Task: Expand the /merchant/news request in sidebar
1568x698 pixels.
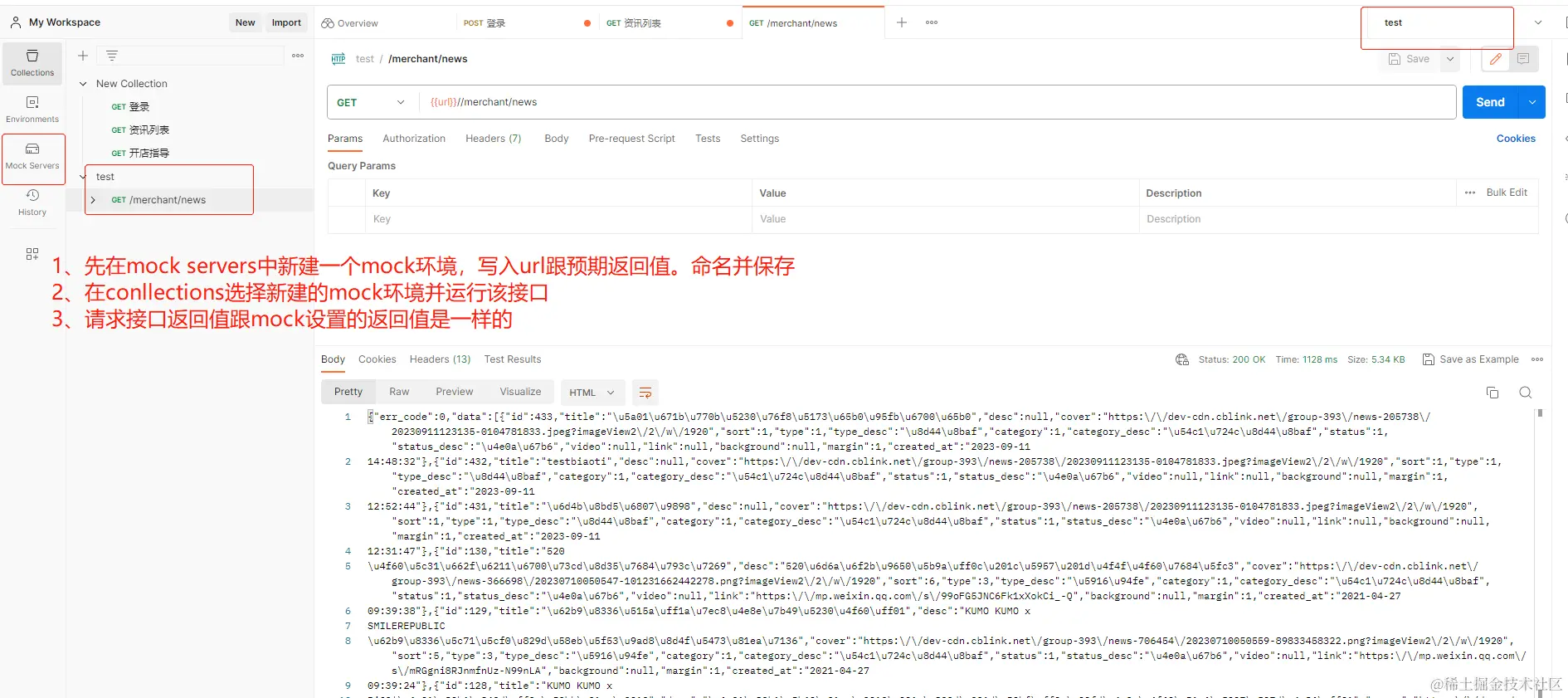Action: 93,200
